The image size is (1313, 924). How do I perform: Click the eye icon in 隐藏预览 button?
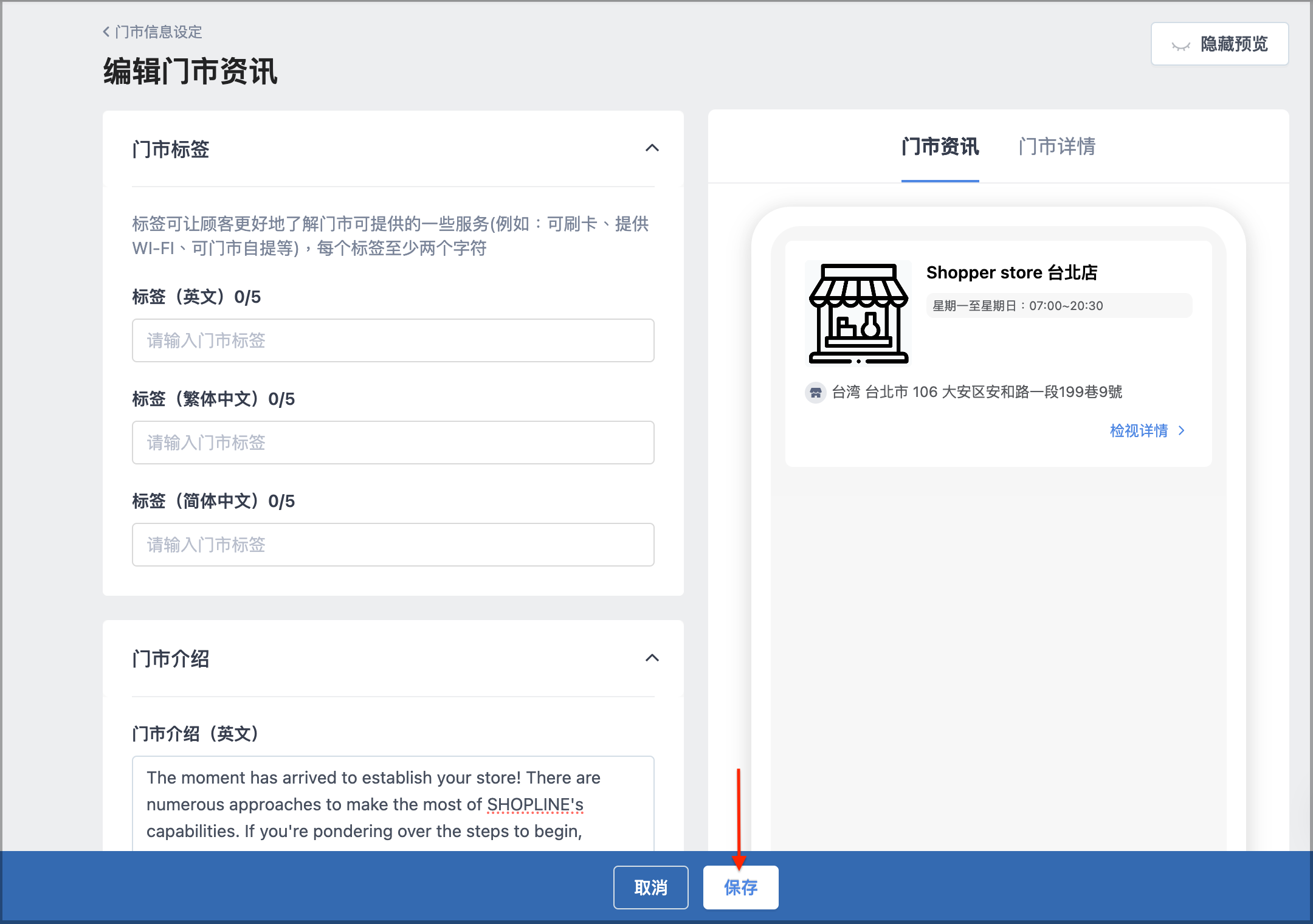coord(1180,46)
